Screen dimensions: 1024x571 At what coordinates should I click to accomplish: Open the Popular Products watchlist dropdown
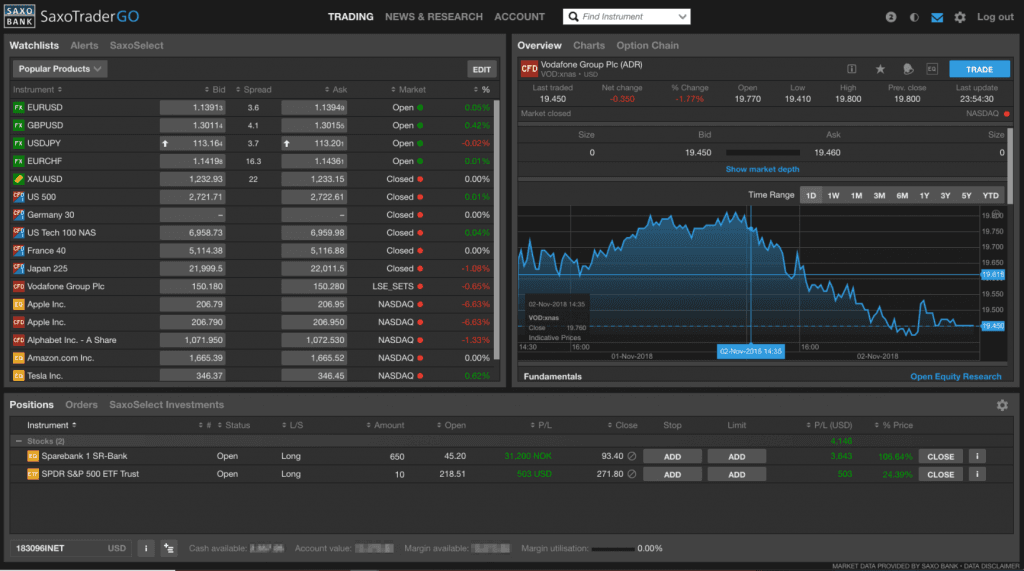(60, 69)
